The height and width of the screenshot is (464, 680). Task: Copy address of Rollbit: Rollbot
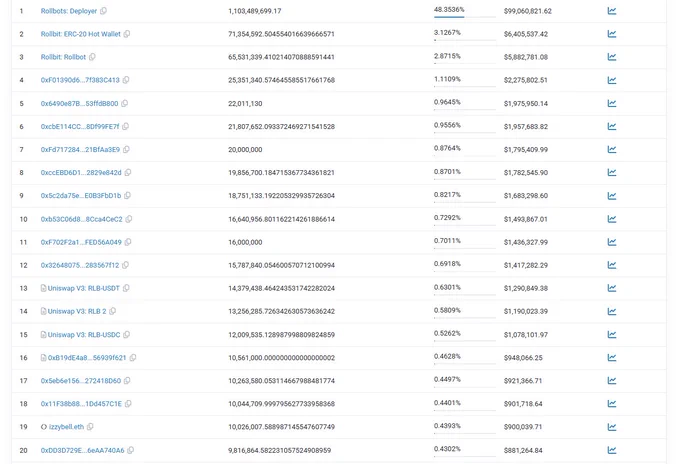click(92, 57)
